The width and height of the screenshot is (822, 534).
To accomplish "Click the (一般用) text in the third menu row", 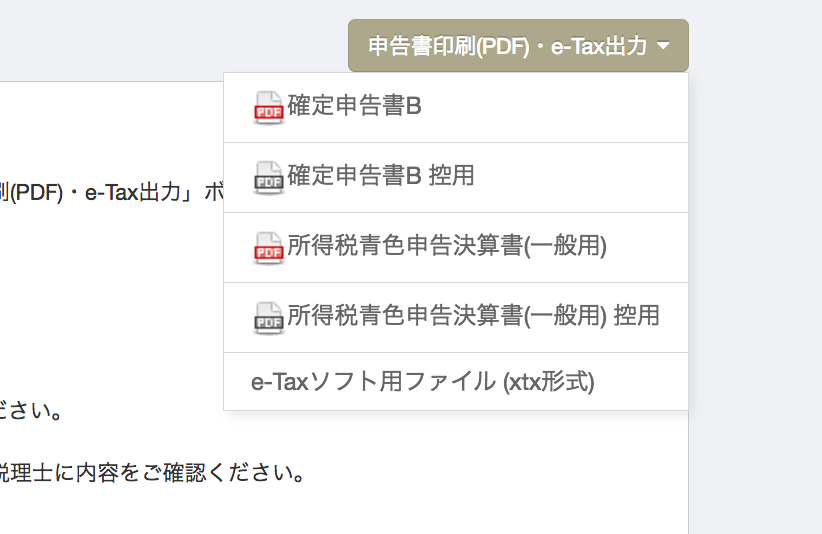I will pos(565,246).
